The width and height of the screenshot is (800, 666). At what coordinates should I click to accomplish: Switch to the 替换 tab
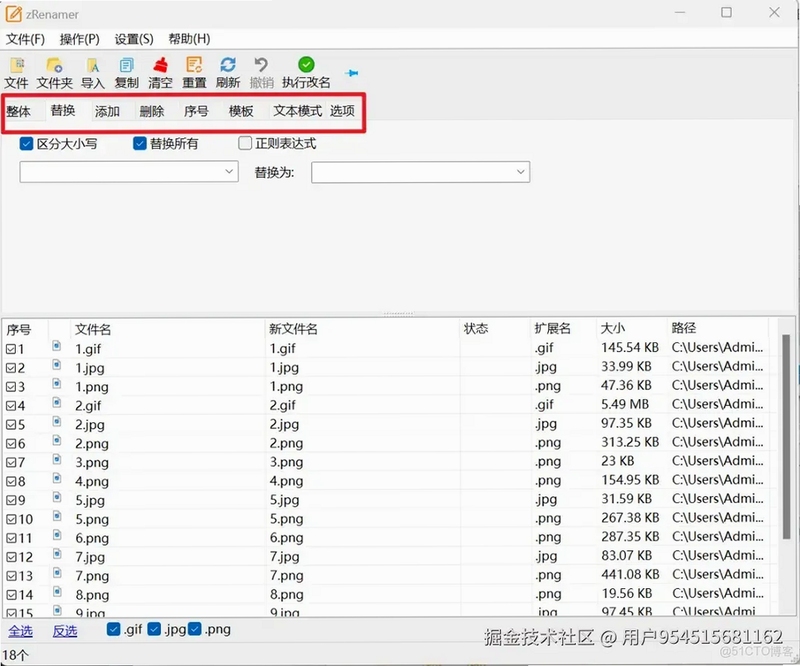pyautogui.click(x=63, y=110)
